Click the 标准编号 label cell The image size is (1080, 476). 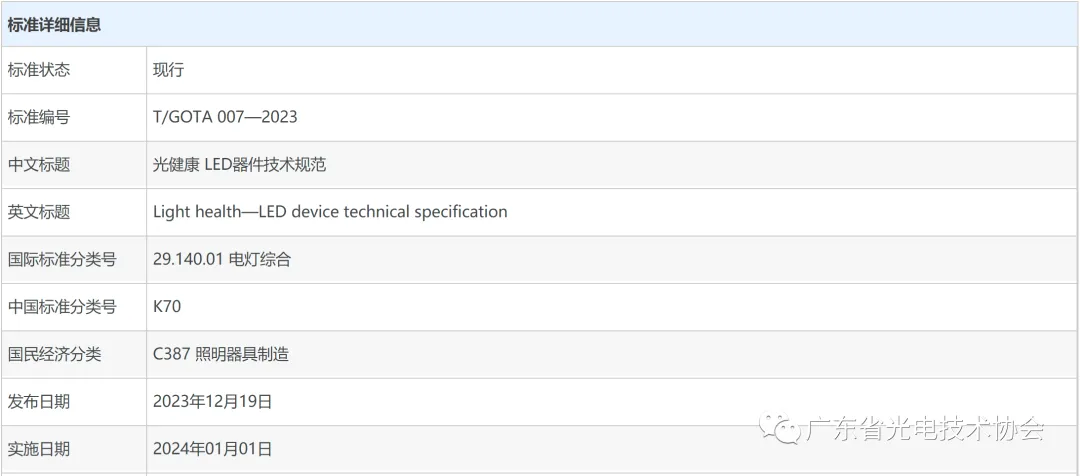(x=74, y=117)
